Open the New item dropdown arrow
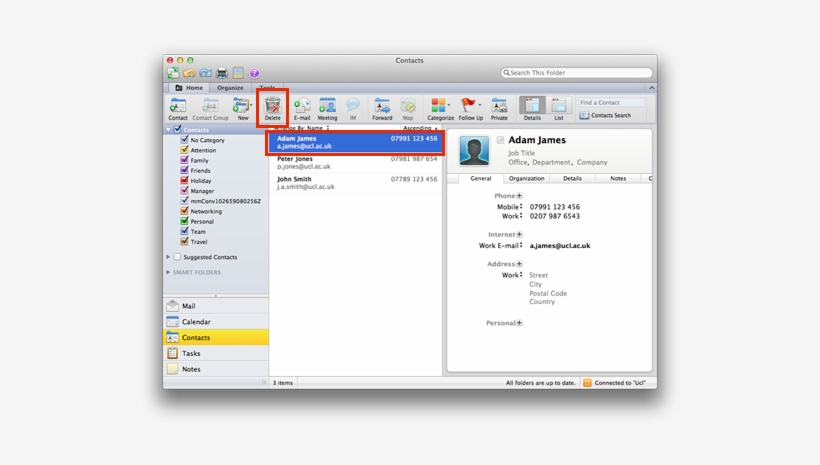This screenshot has height=465, width=820. pos(251,105)
